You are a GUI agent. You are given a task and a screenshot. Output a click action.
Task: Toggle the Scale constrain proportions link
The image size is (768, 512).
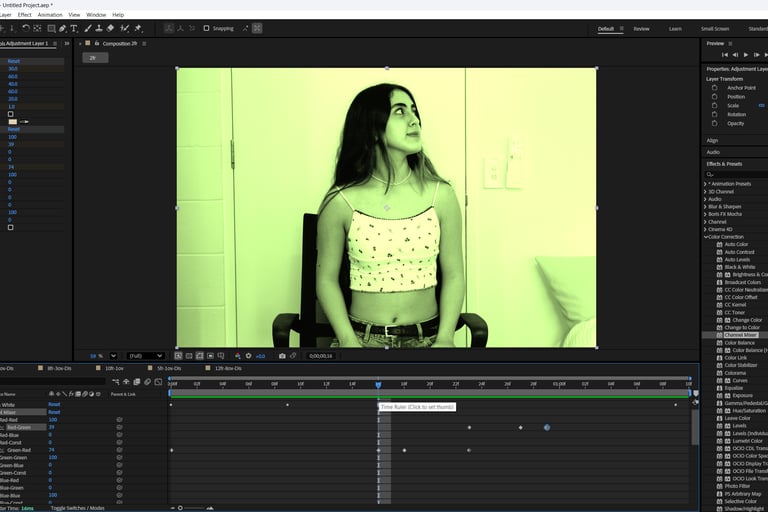tap(762, 105)
